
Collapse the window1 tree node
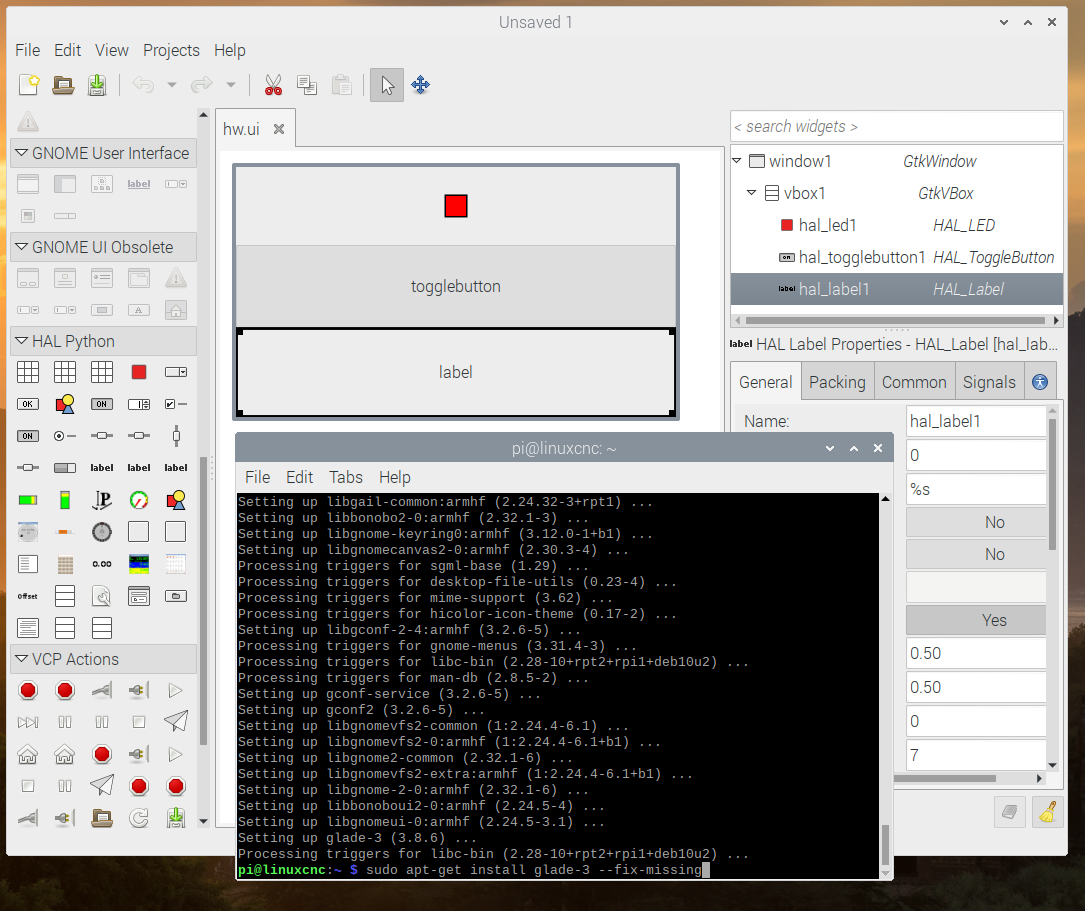[x=738, y=160]
